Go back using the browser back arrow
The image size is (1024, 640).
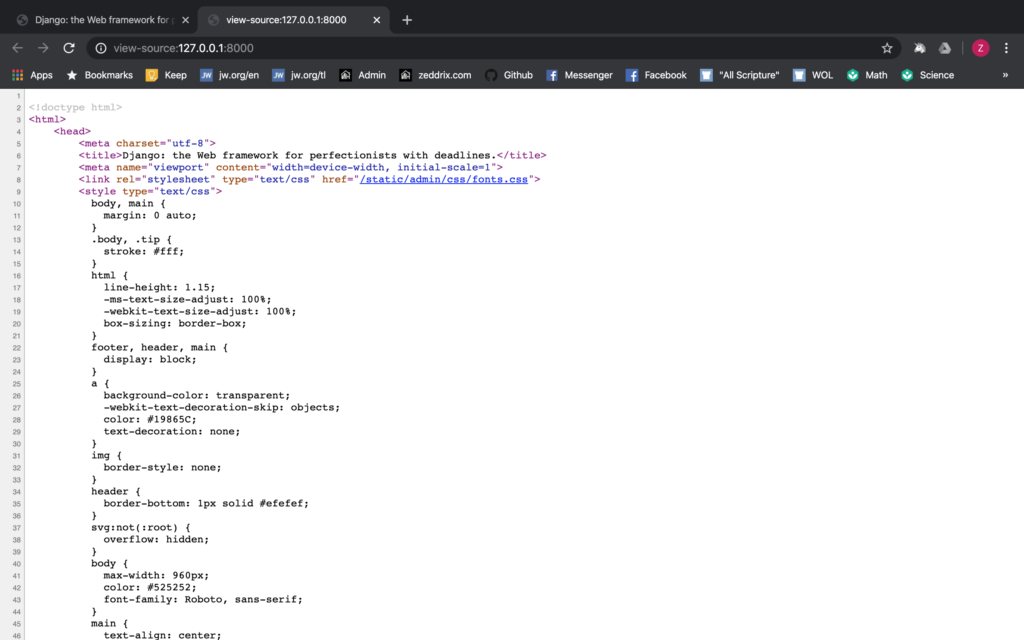[x=18, y=48]
